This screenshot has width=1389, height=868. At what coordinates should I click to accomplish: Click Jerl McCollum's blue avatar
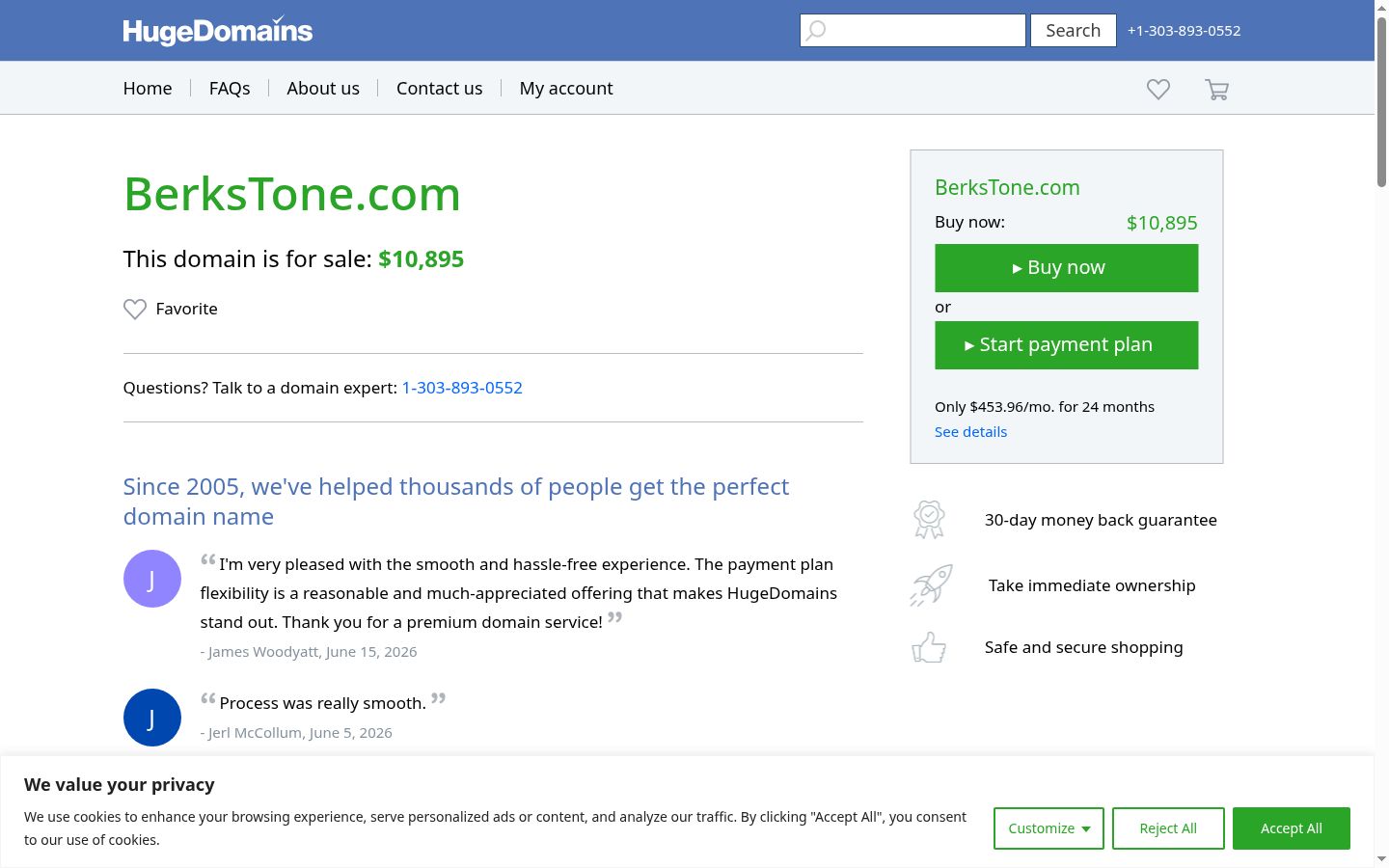152,718
